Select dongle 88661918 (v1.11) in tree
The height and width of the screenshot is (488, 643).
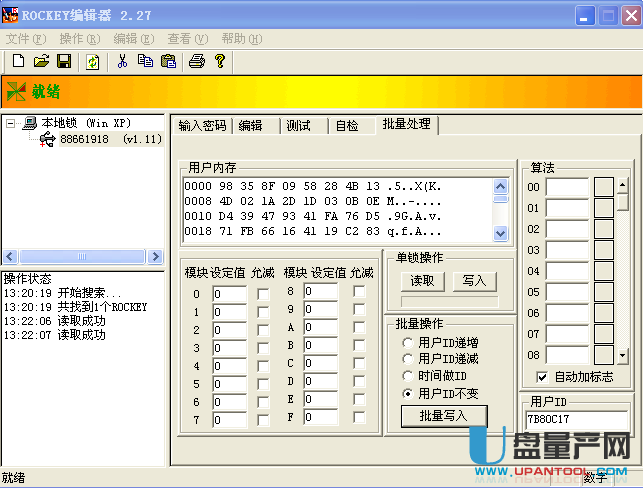point(111,139)
